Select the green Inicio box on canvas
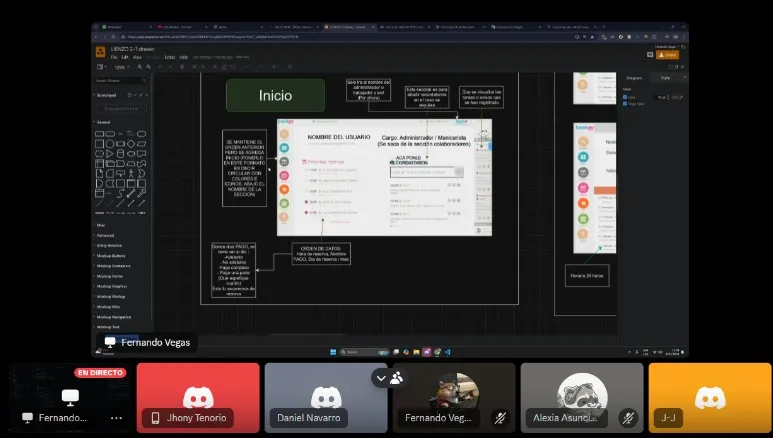Viewport: 773px width, 438px height. tap(275, 96)
